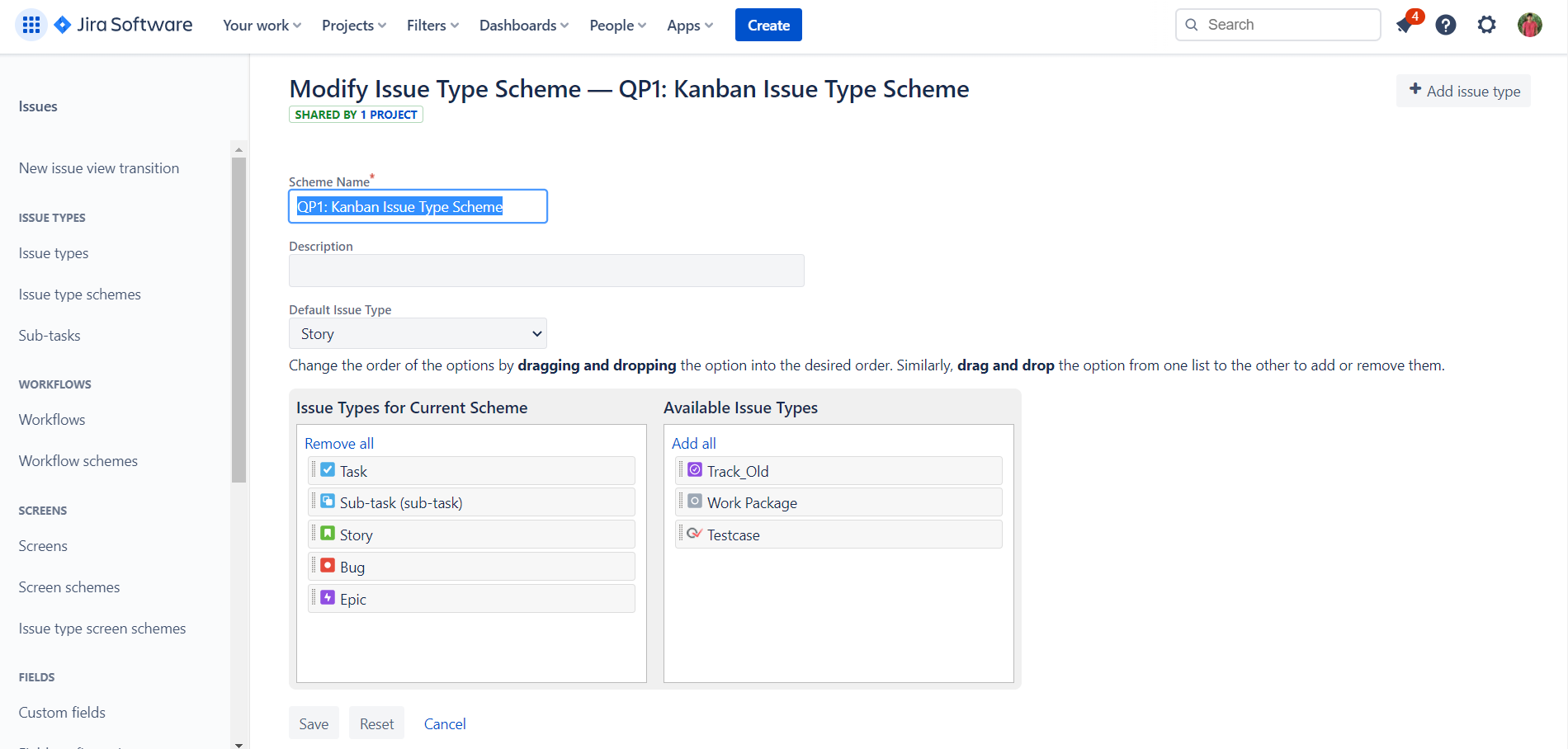Click the Jira Software logo
1568x749 pixels.
coord(123,25)
